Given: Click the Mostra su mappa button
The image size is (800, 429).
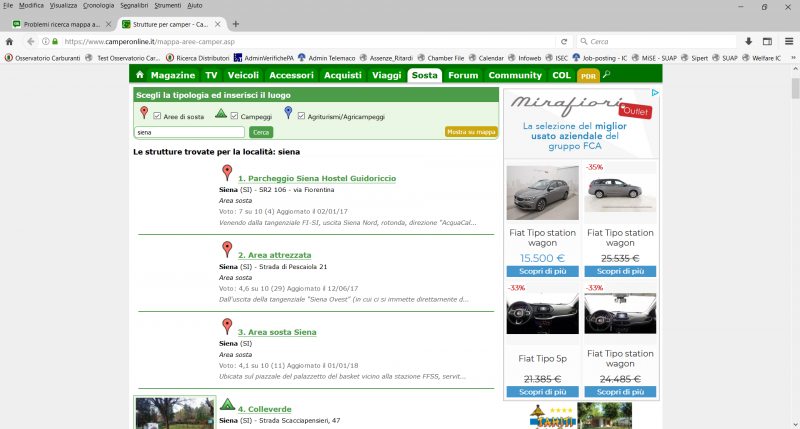Looking at the screenshot, I should click(x=470, y=132).
